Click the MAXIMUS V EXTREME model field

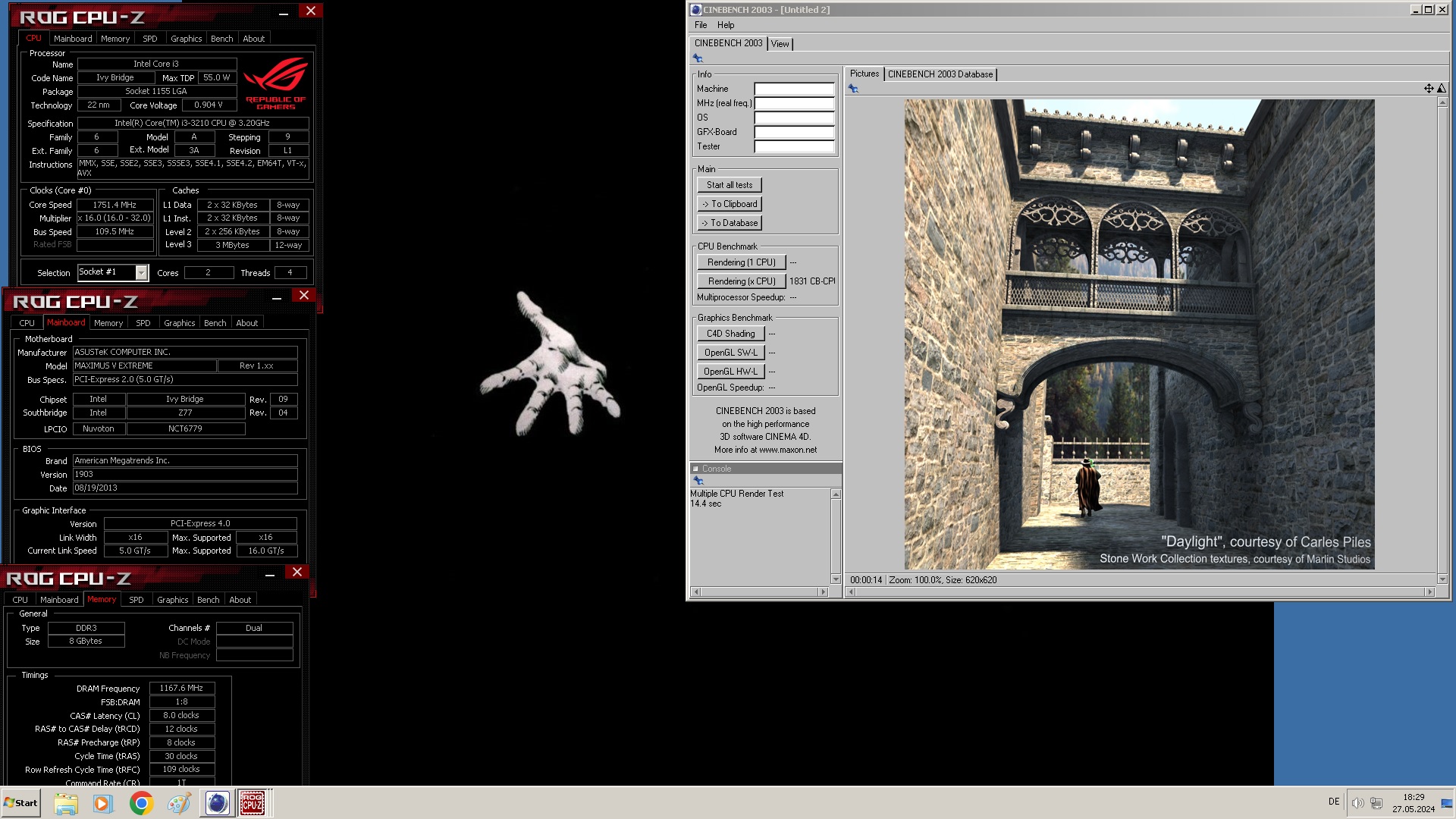[144, 366]
